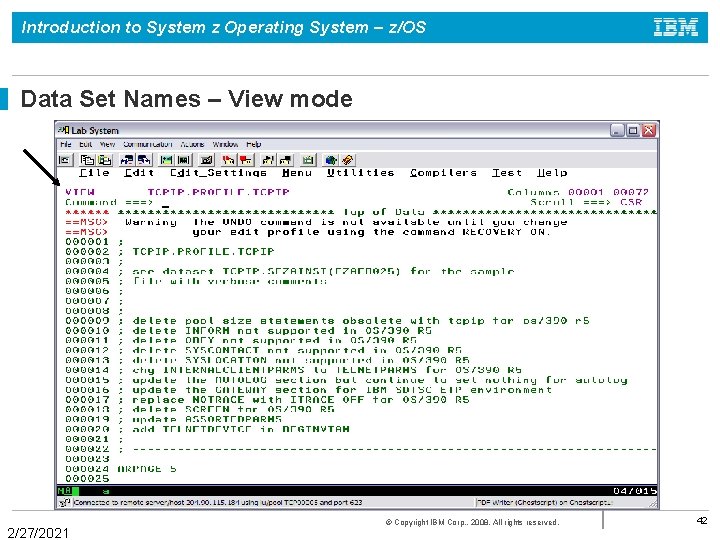
Task: Click the Top of Data marker line
Action: click(361, 212)
